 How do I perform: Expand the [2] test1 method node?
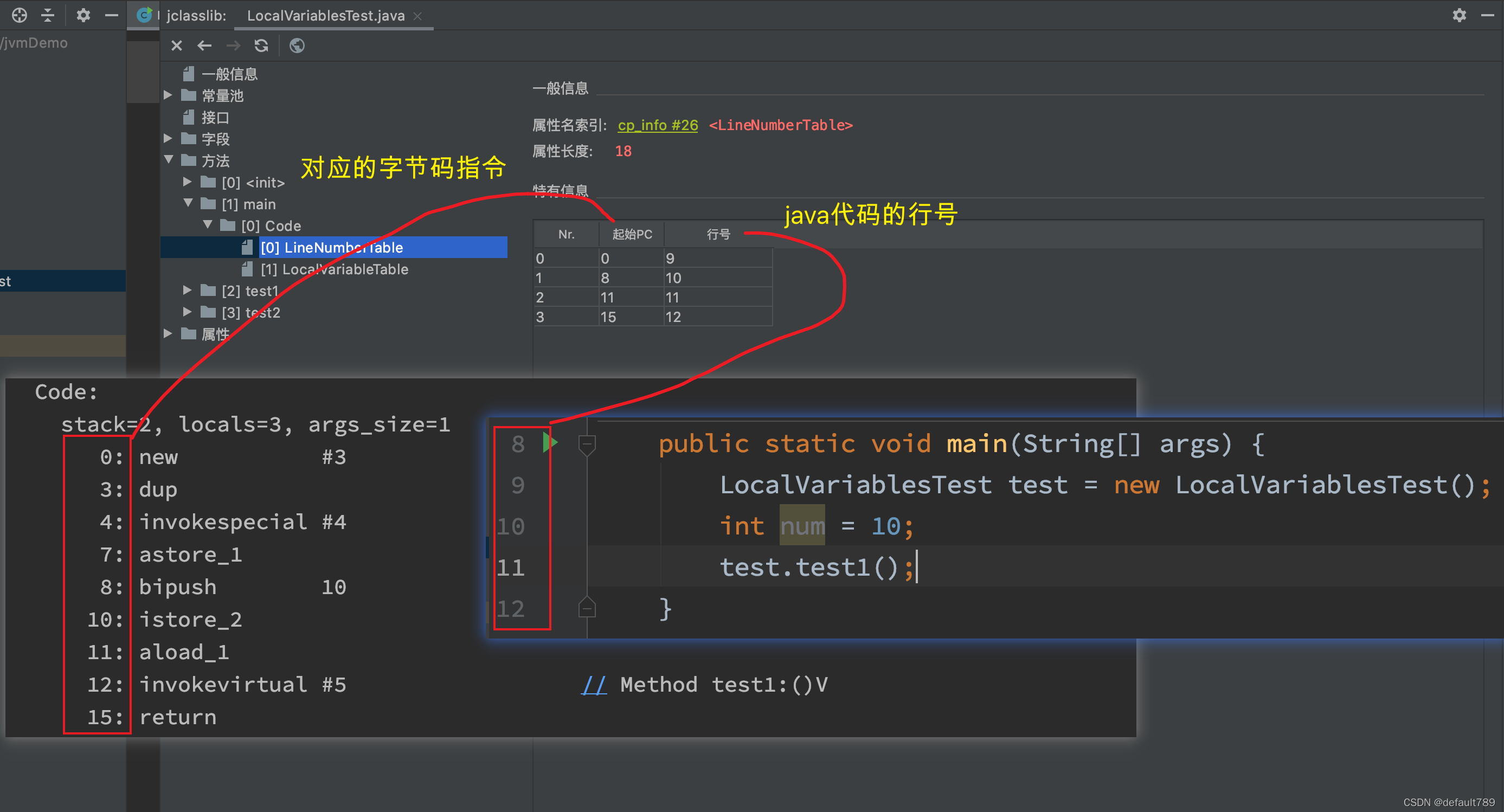pyautogui.click(x=188, y=290)
